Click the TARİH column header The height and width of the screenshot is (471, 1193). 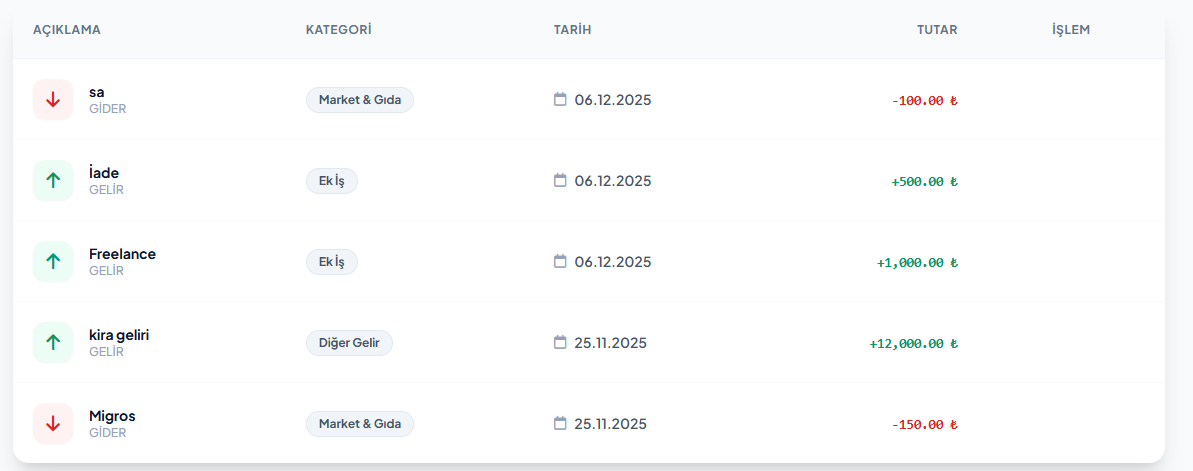[x=573, y=30]
